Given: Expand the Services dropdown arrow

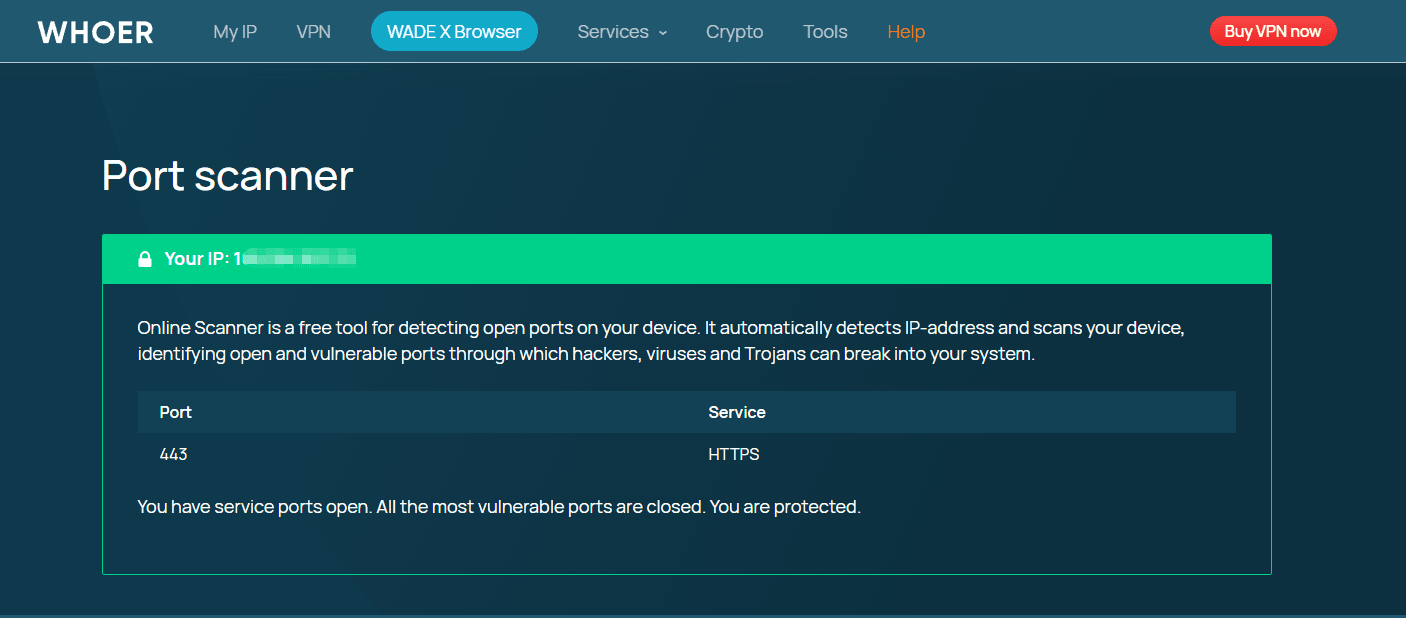Looking at the screenshot, I should coord(662,33).
